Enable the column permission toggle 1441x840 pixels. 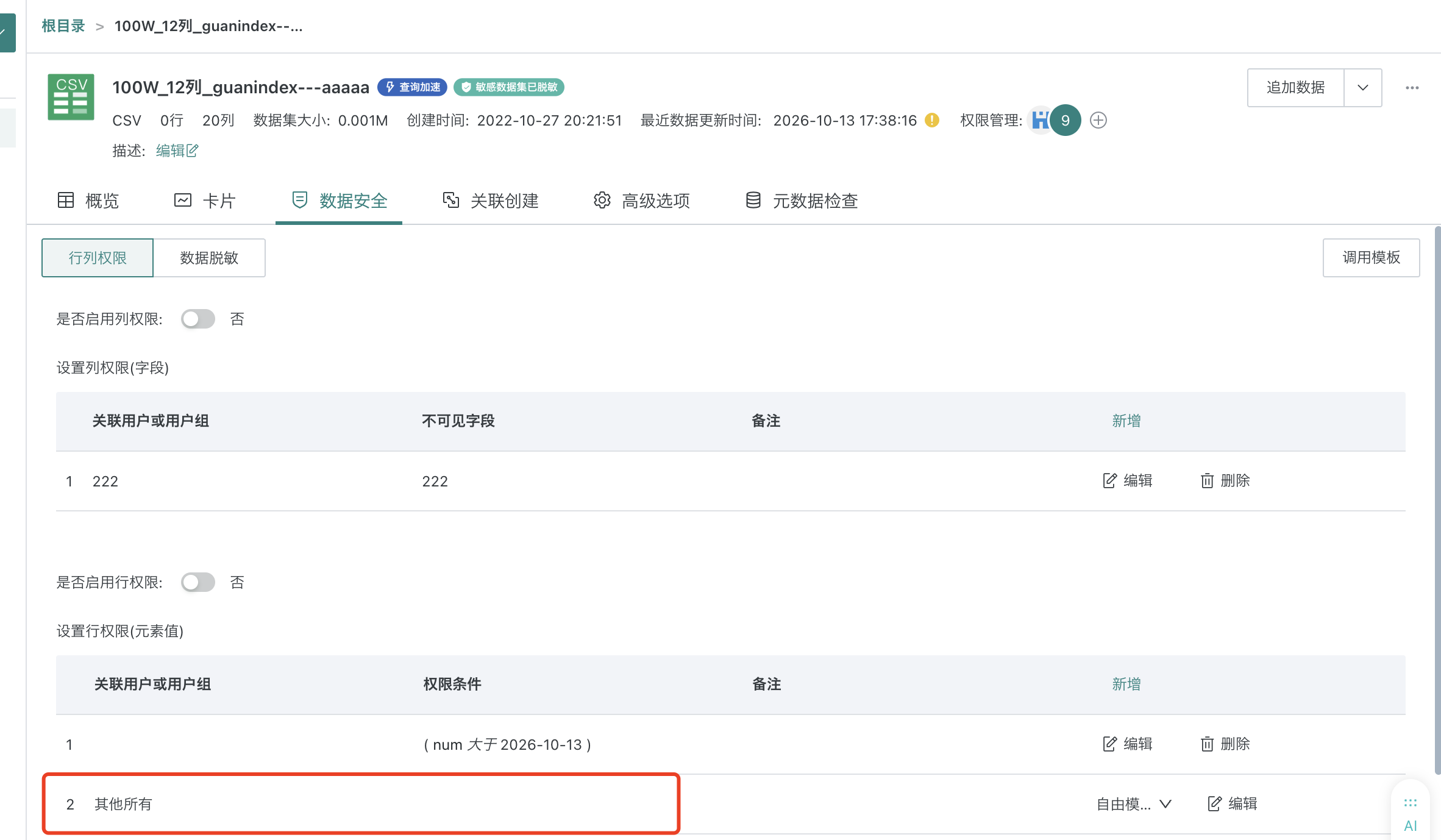pyautogui.click(x=198, y=319)
